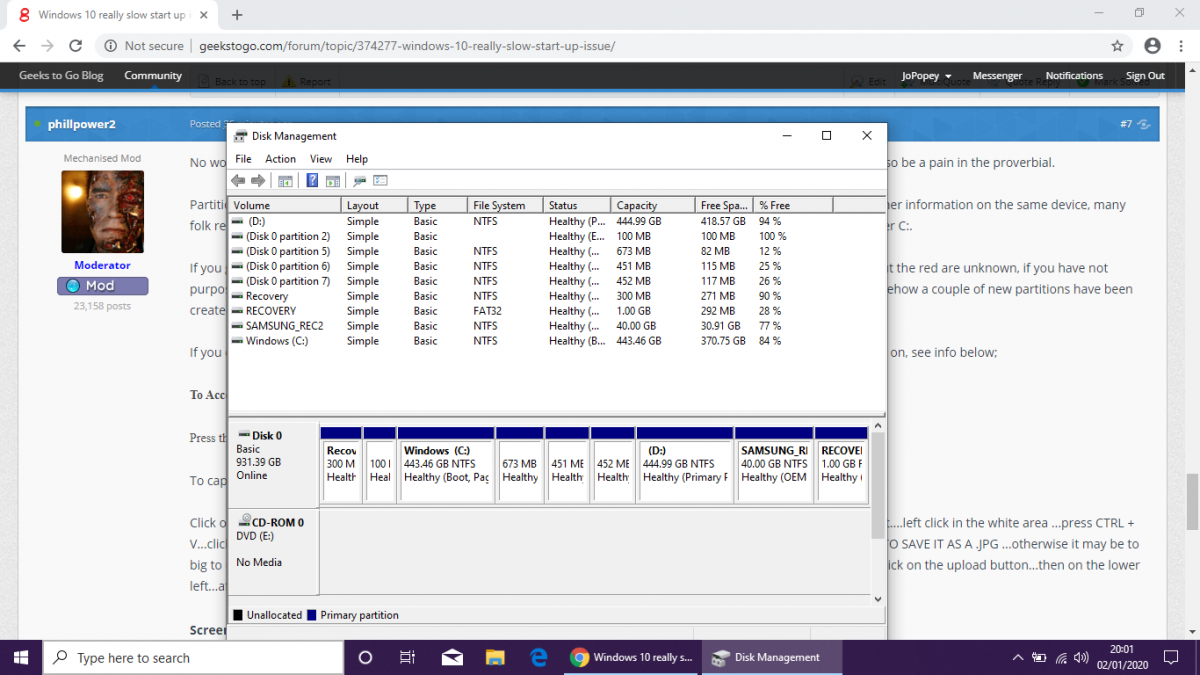The image size is (1200, 675).
Task: Open Chrome's three-dot menu
Action: [x=1182, y=45]
